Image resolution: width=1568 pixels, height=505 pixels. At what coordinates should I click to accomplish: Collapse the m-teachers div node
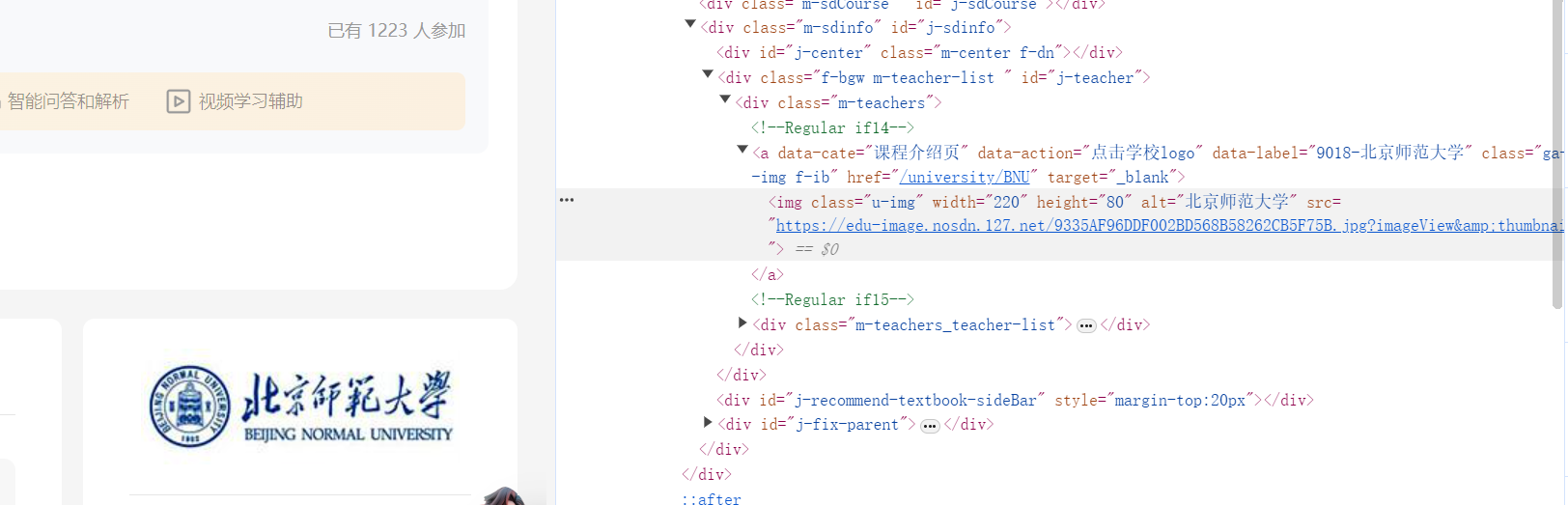pos(725,99)
